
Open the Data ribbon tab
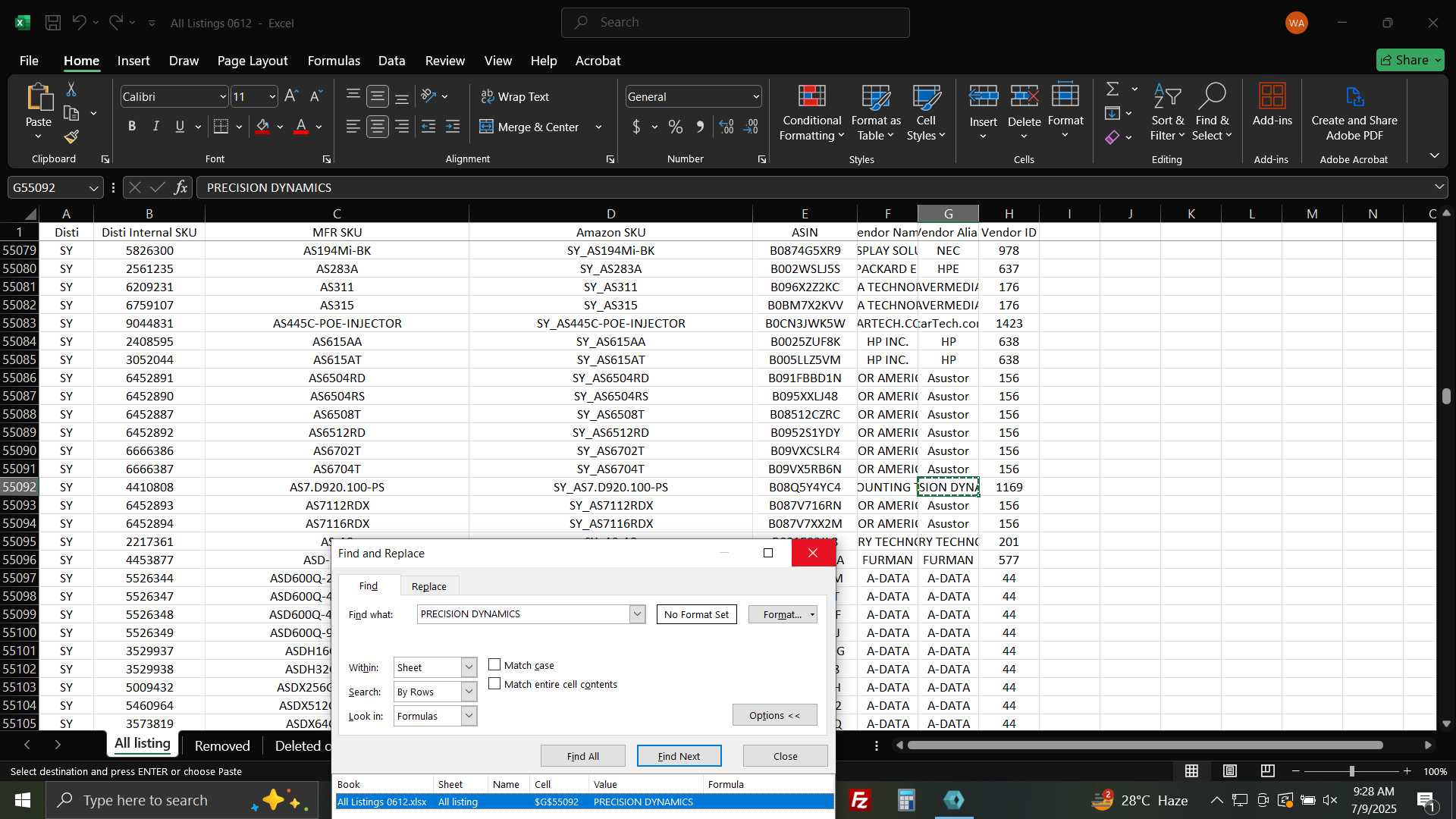[391, 61]
